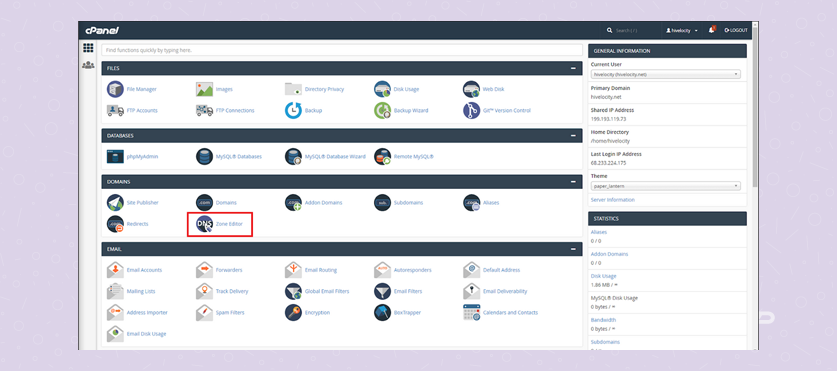Open the notifications bell icon
Image resolution: width=837 pixels, height=371 pixels.
712,30
